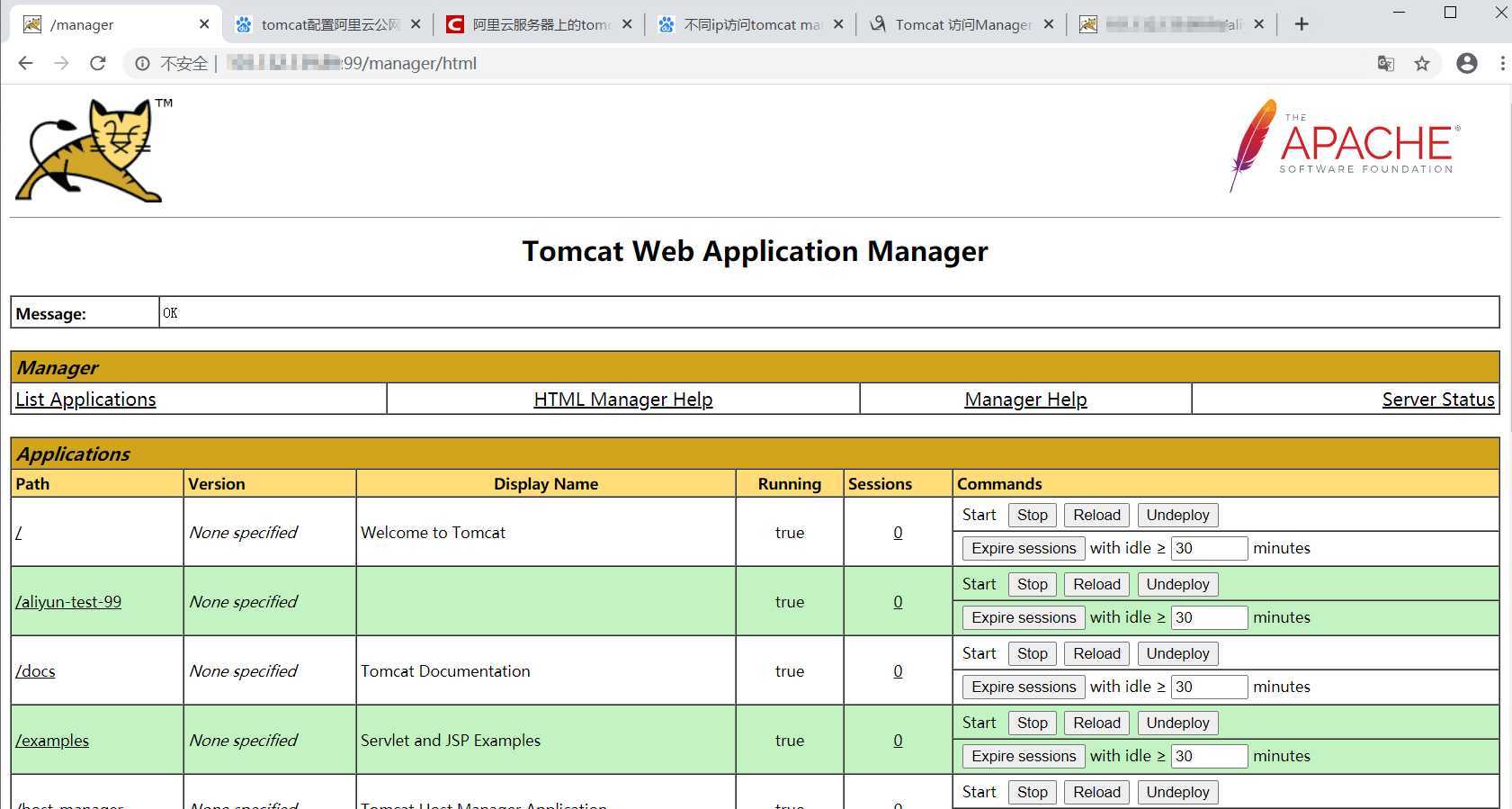Open the Chrome three-dot menu
The height and width of the screenshot is (809, 1512).
tap(1502, 63)
